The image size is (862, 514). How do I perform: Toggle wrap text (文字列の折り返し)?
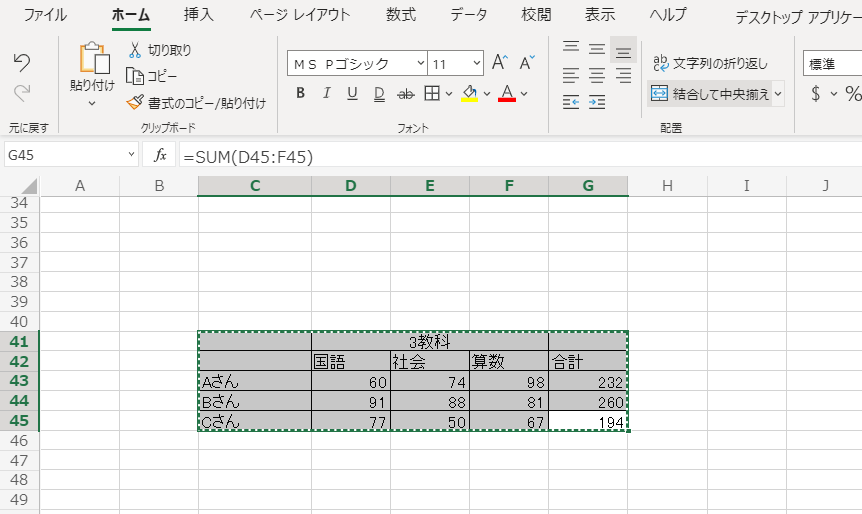click(x=710, y=63)
